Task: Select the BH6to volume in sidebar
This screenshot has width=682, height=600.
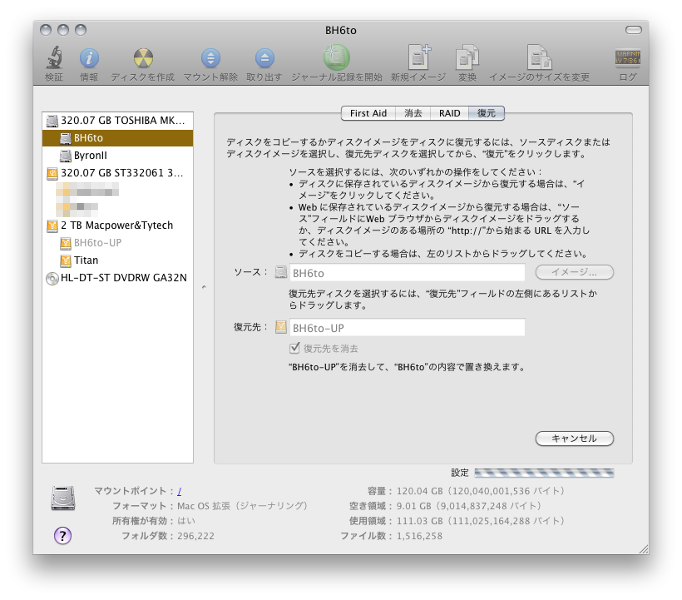Action: (x=117, y=138)
